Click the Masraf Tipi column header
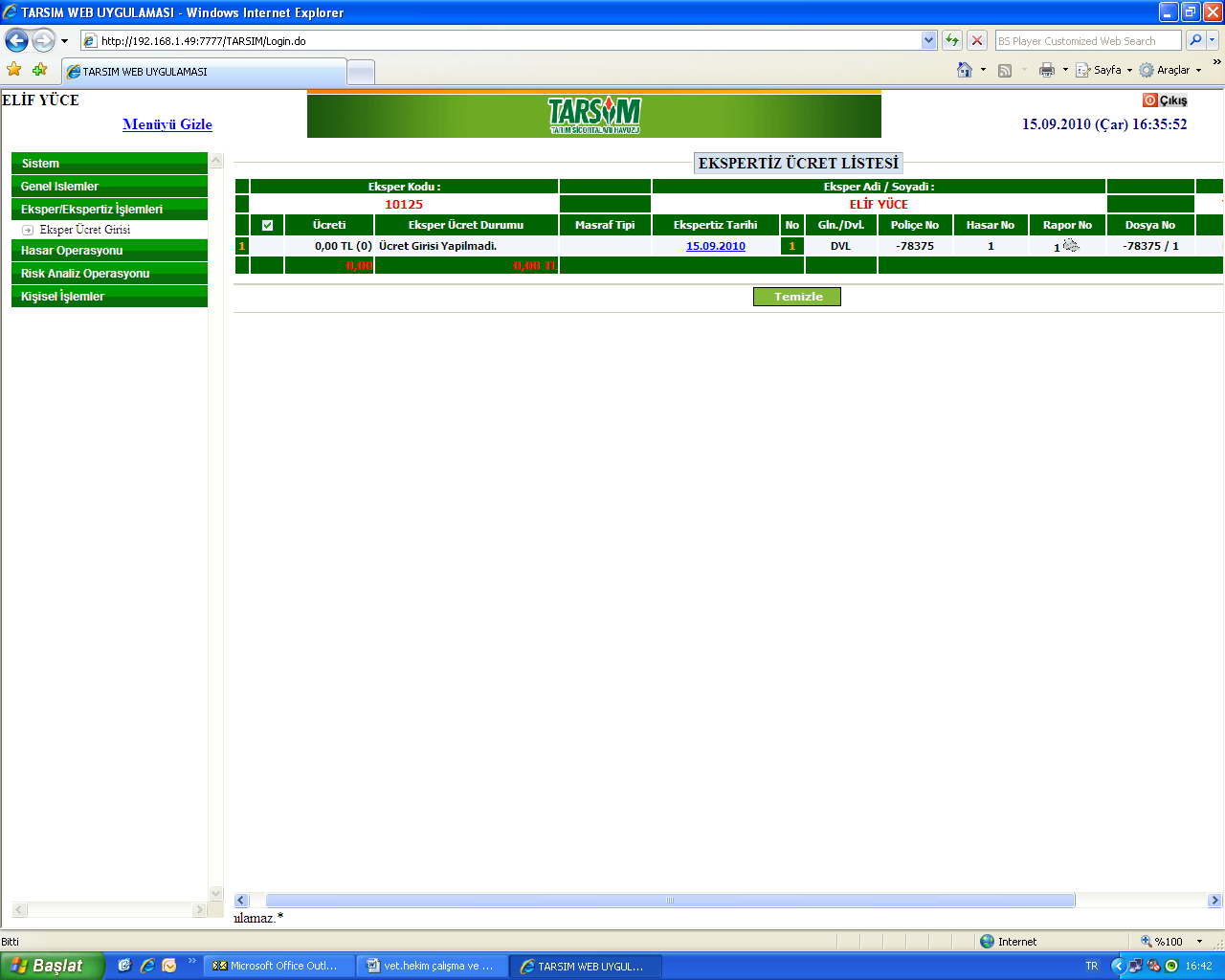Screen dimensions: 1225x980 (x=605, y=225)
